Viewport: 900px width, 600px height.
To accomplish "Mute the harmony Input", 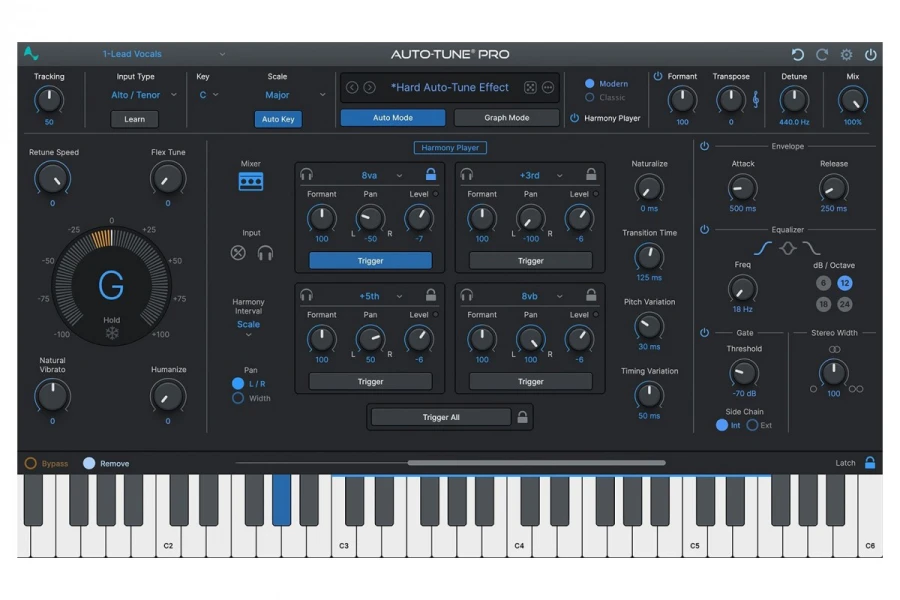I will click(238, 253).
